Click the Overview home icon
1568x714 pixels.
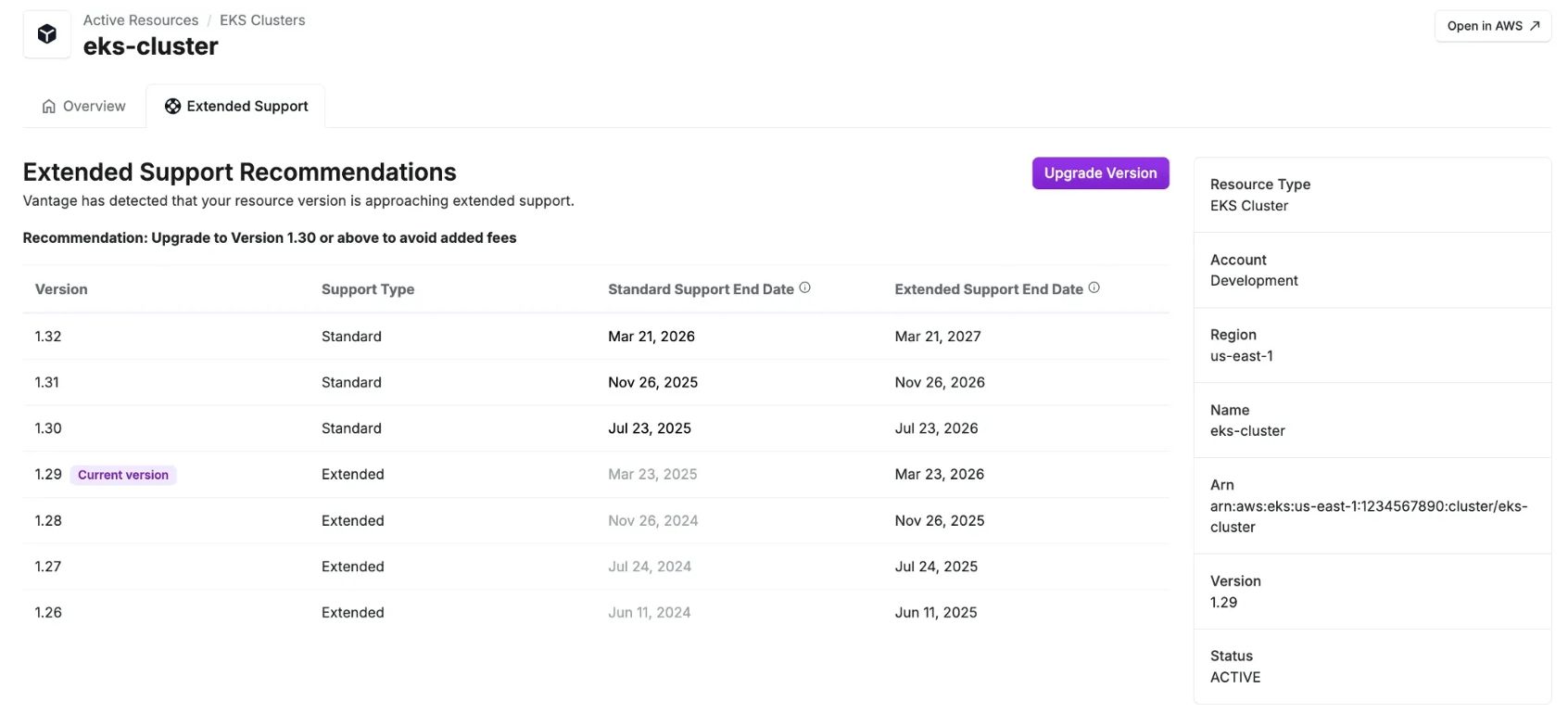(x=49, y=107)
